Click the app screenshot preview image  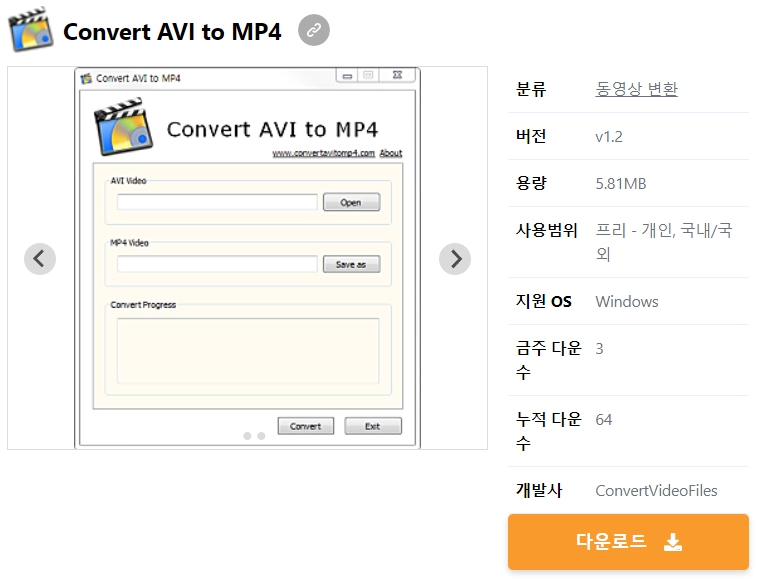tap(248, 258)
